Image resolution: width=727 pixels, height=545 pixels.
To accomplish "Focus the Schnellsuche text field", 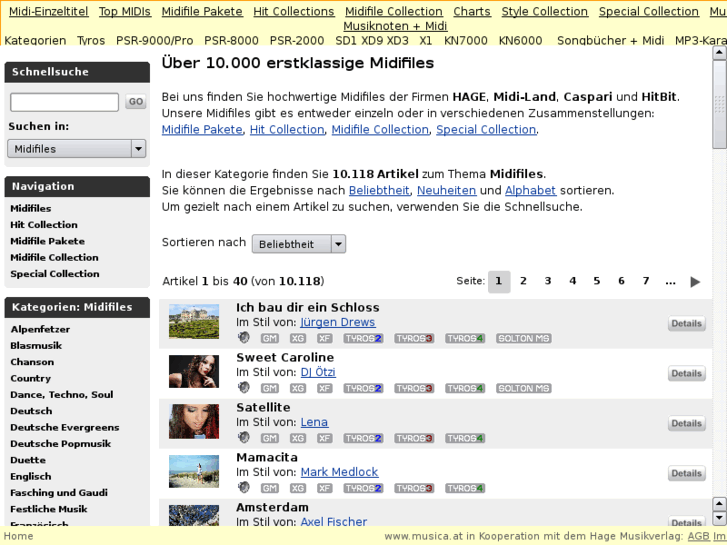I will click(64, 102).
